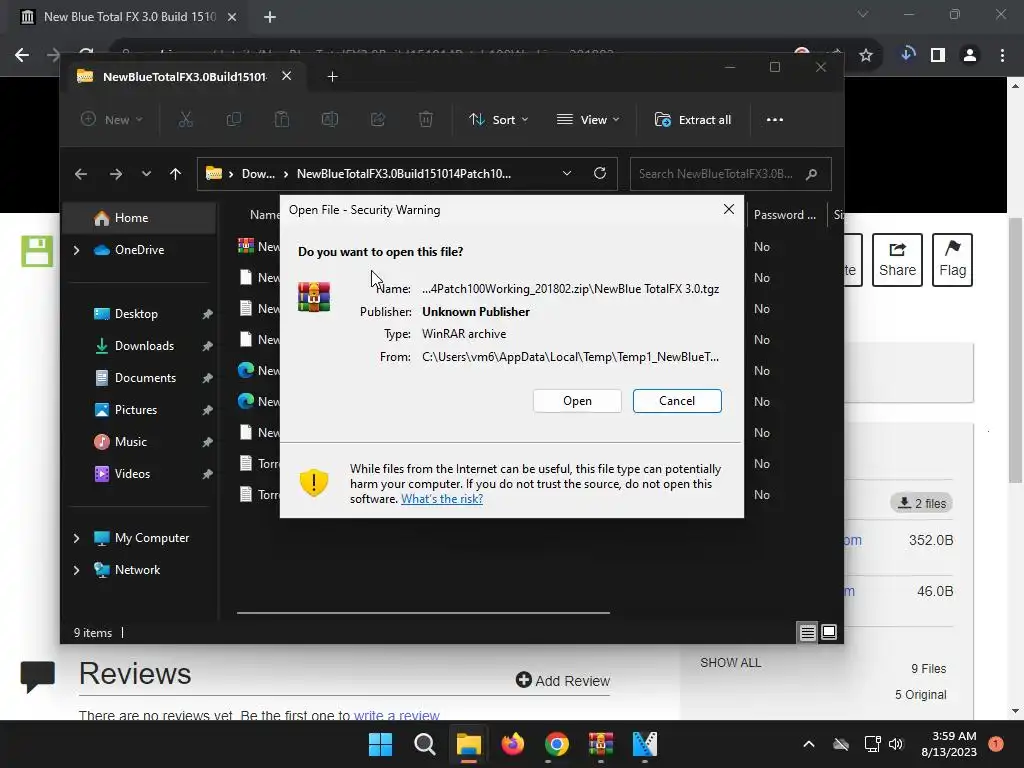This screenshot has height=768, width=1024.
Task: Click the Password column header
Action: [x=784, y=215]
